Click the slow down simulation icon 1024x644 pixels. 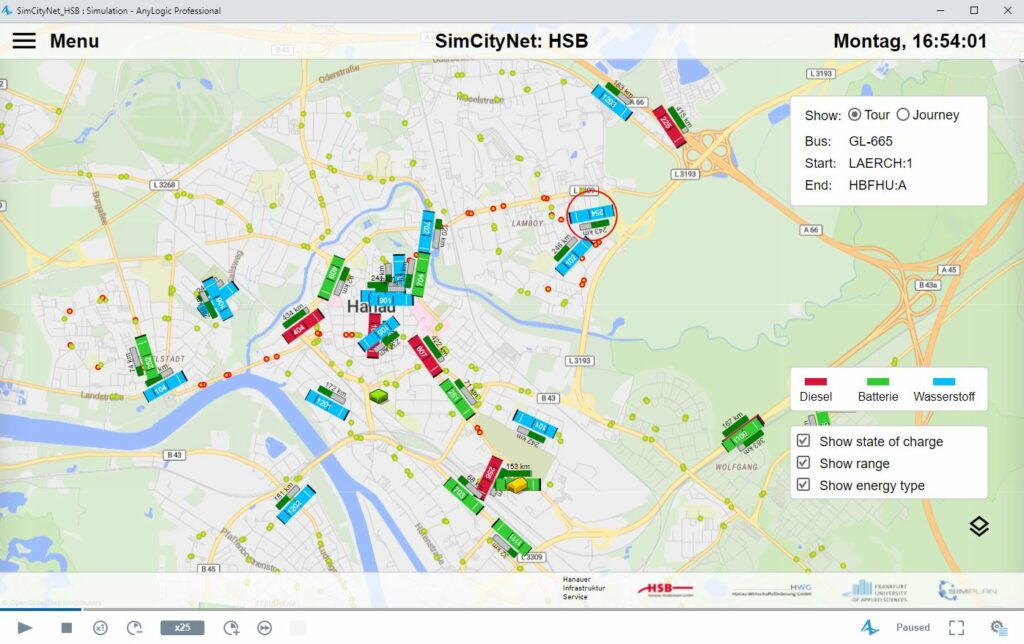134,627
